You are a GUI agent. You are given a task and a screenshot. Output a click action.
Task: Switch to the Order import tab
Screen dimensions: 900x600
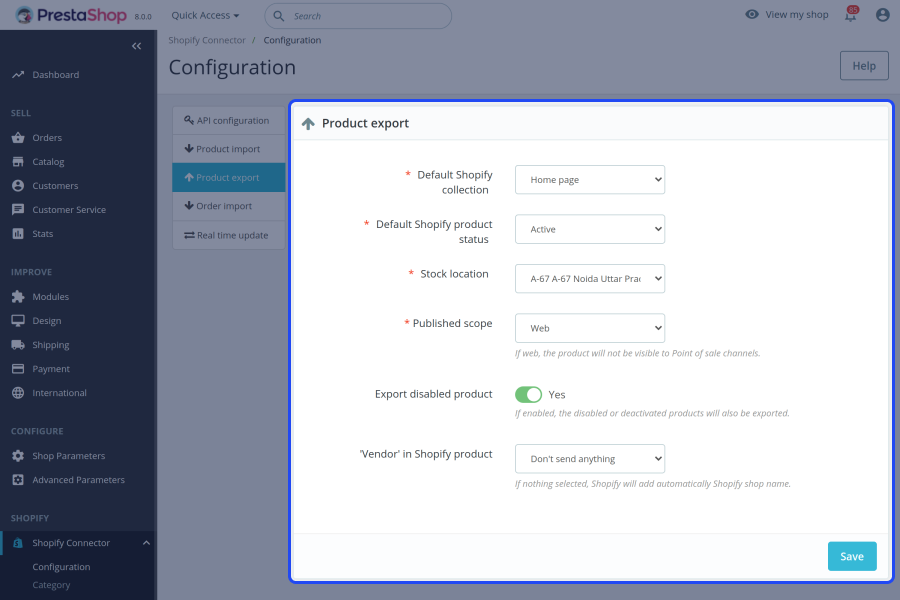(228, 206)
